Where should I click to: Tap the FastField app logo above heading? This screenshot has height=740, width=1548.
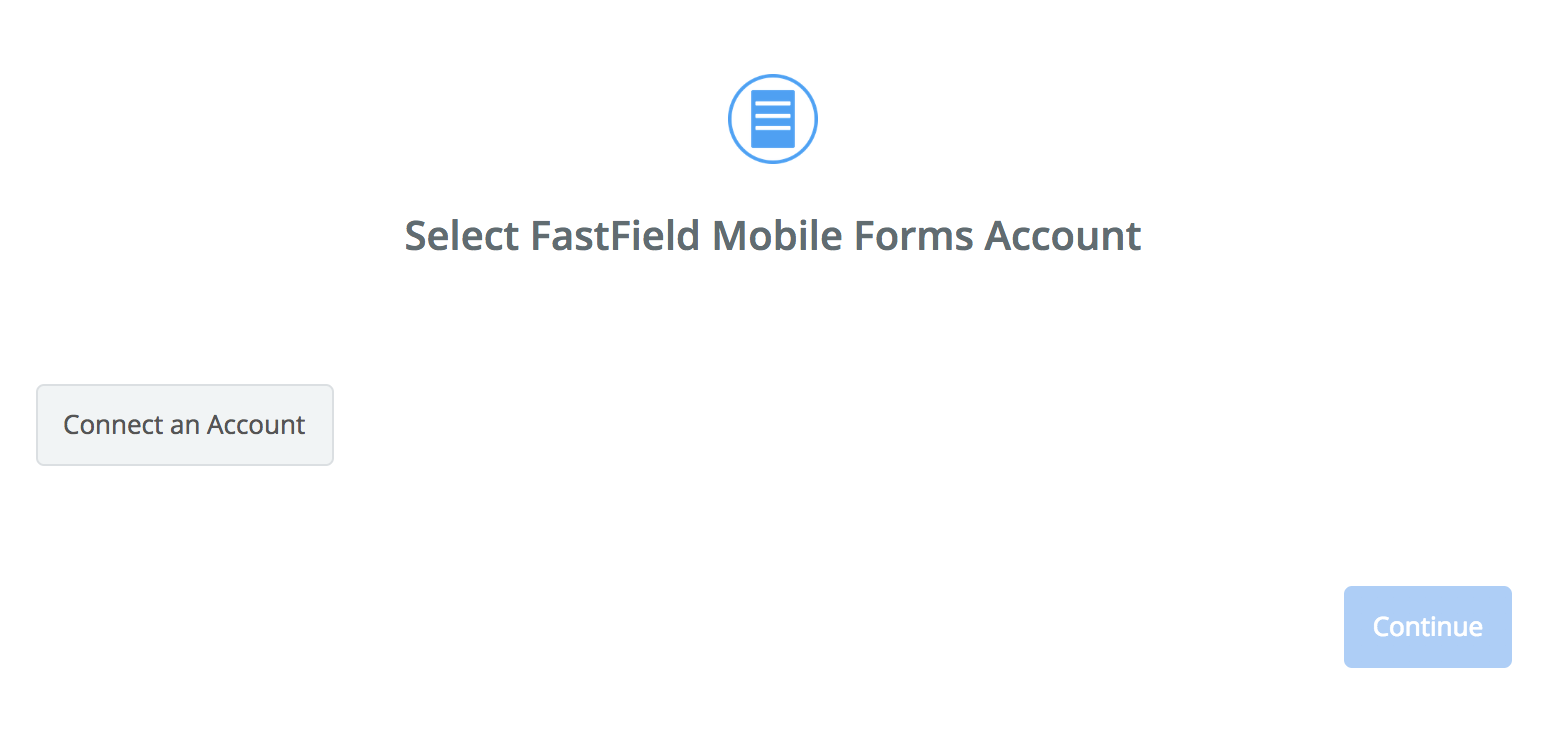[773, 119]
